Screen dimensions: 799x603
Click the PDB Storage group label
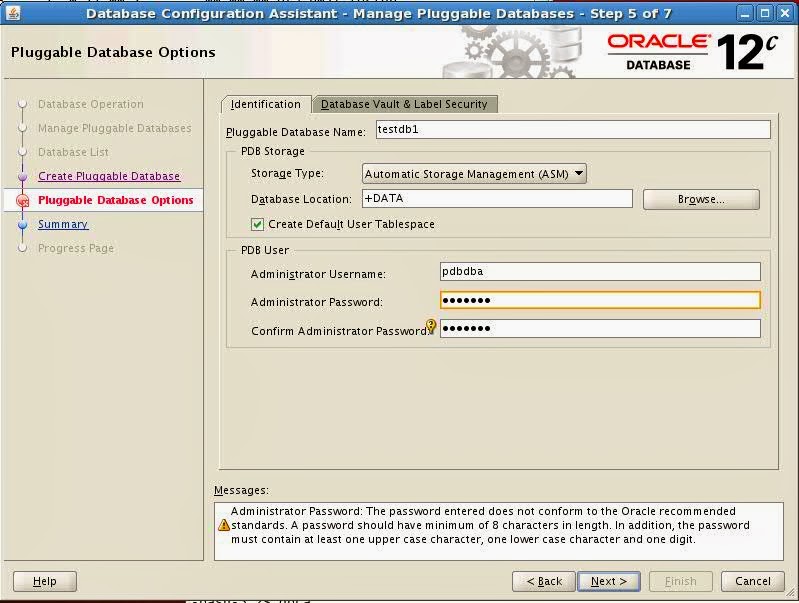(x=273, y=151)
